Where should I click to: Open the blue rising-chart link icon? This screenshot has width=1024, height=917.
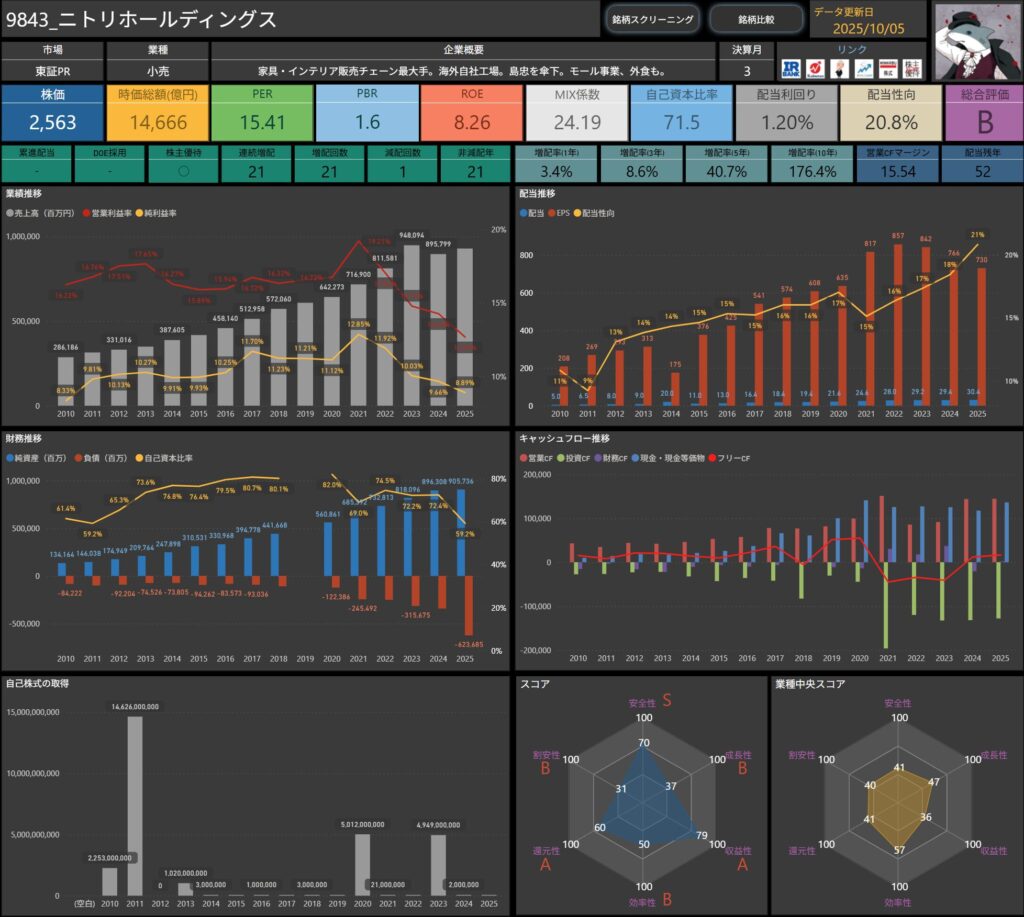pyautogui.click(x=863, y=68)
